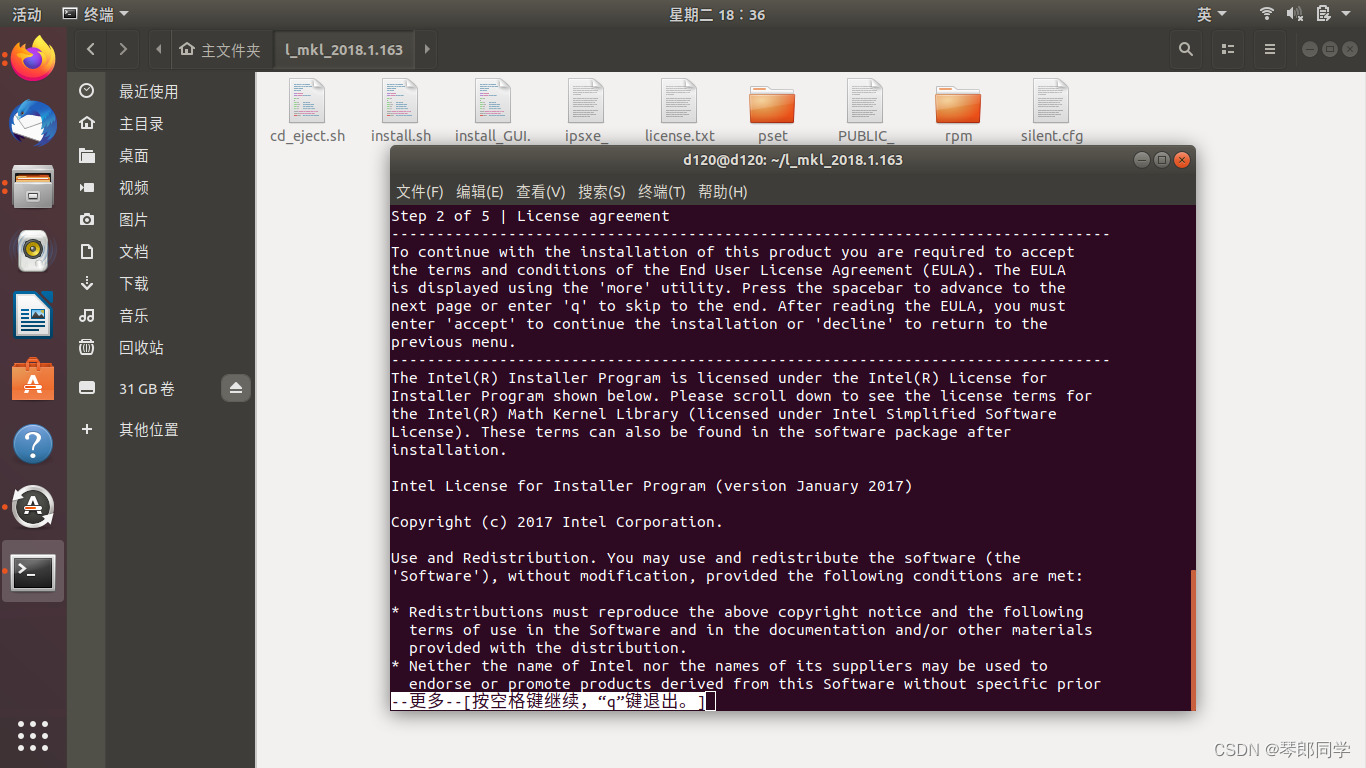Click the --更多-- prompt line in terminal
Viewport: 1366px width, 768px height.
552,702
